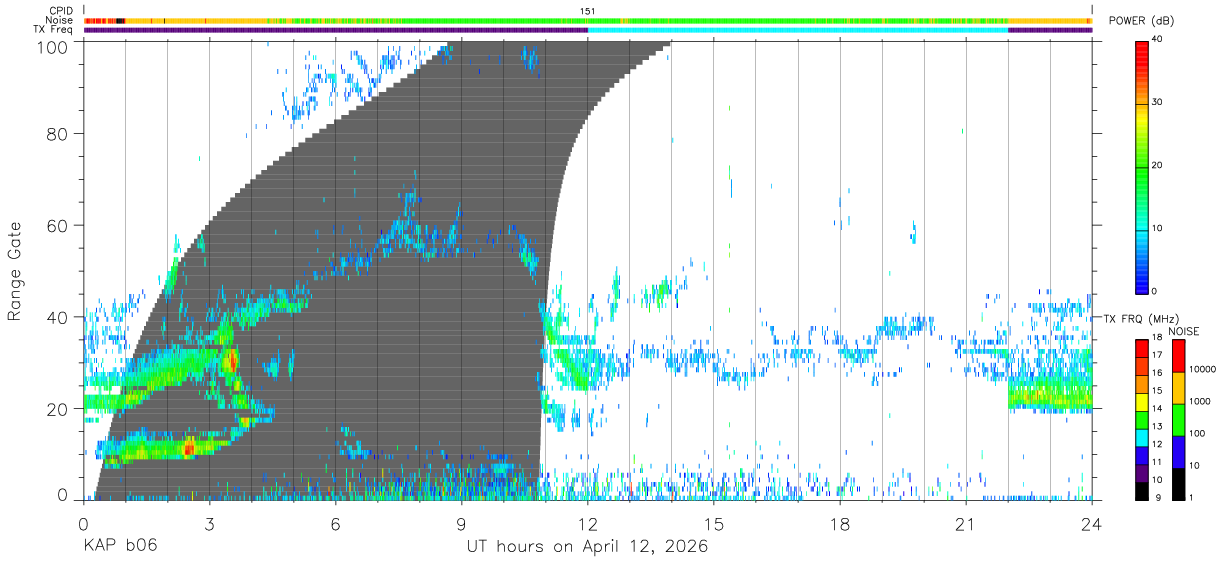This screenshot has width=1228, height=567.
Task: Click the POWER scale tick '20'
Action: pos(1159,166)
